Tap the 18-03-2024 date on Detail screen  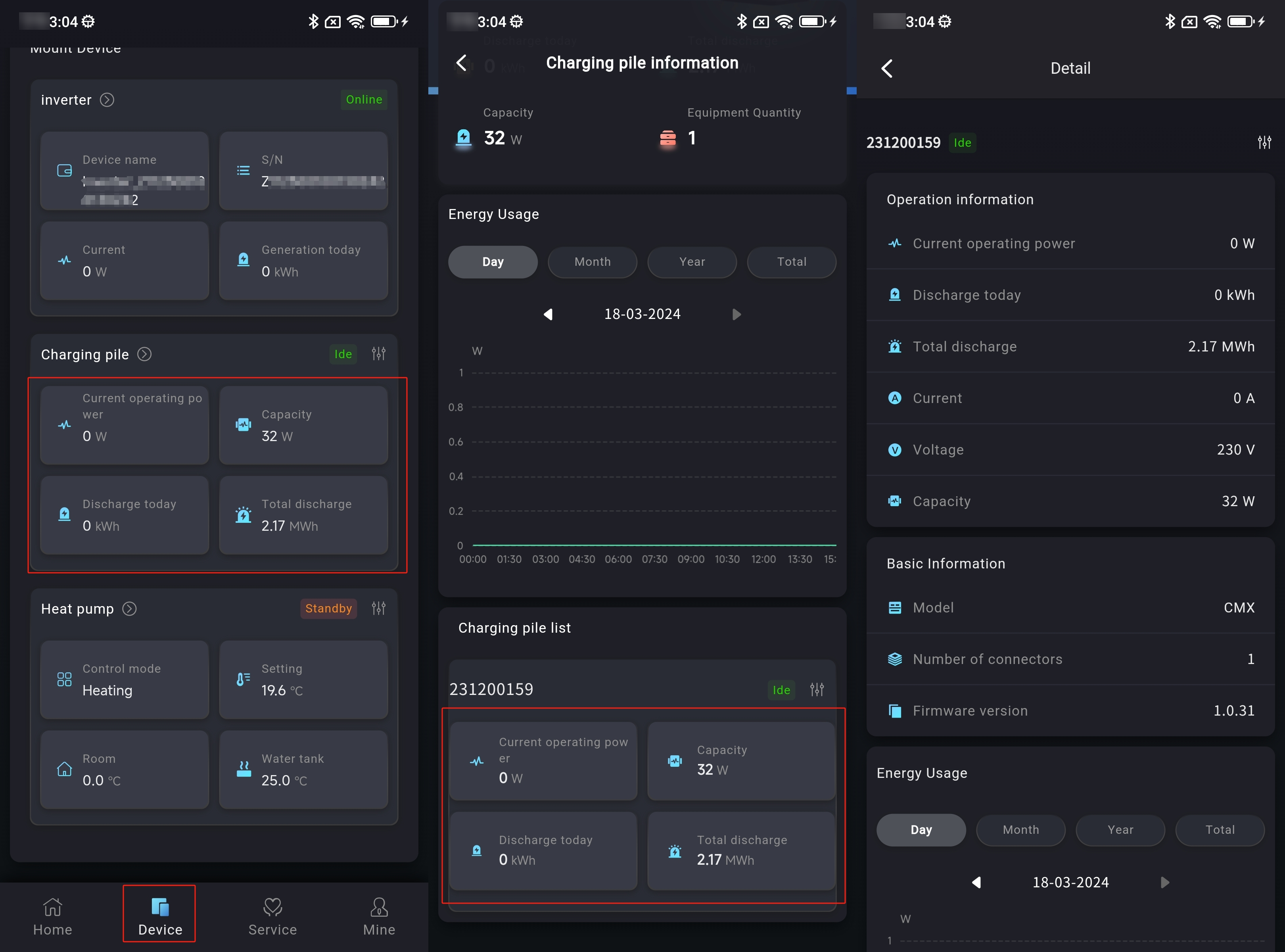pos(1070,882)
